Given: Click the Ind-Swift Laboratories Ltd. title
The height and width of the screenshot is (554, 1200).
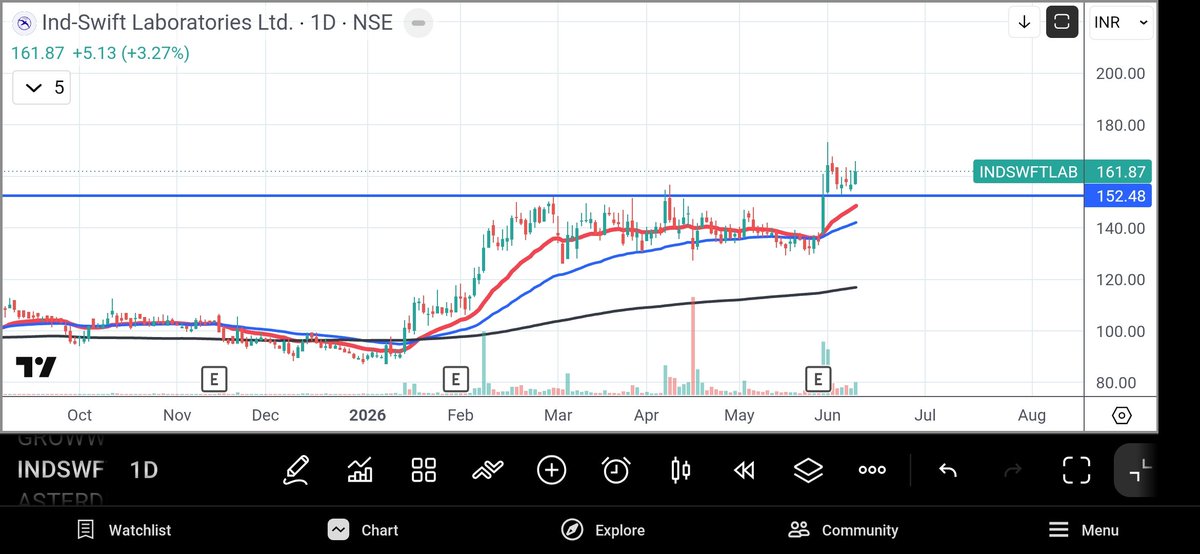Looking at the screenshot, I should (169, 22).
